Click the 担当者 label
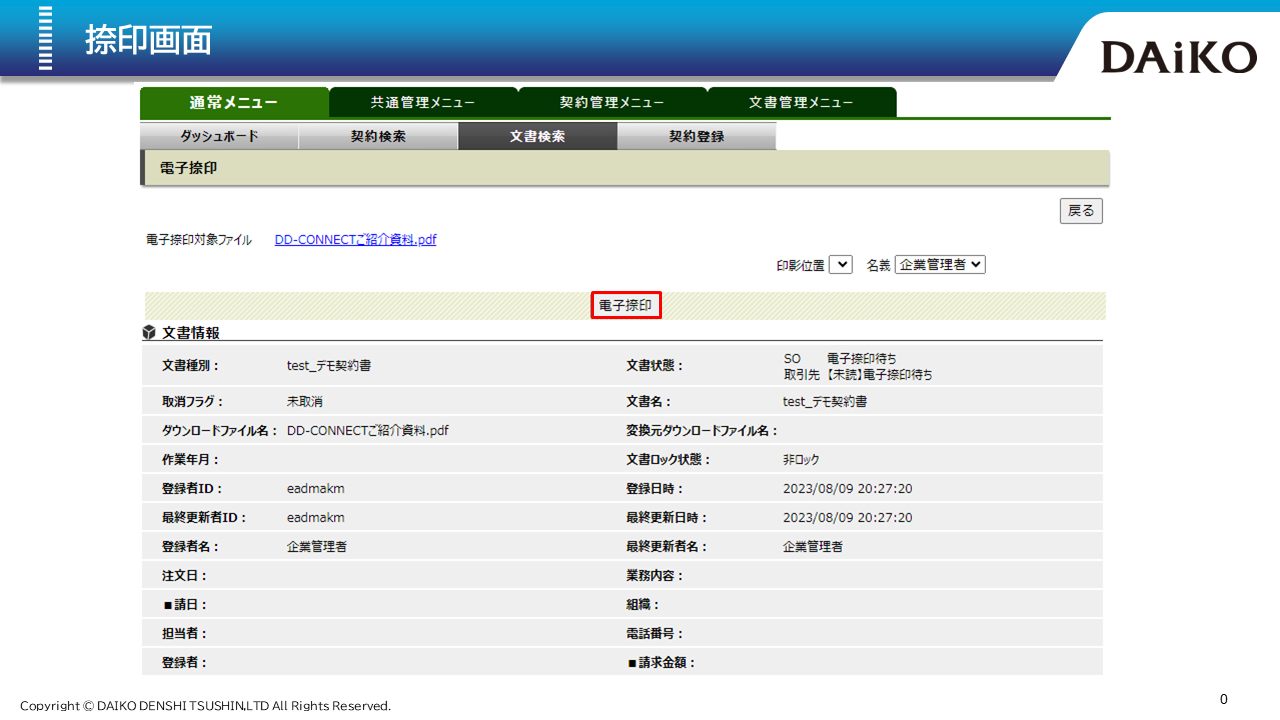 [184, 634]
